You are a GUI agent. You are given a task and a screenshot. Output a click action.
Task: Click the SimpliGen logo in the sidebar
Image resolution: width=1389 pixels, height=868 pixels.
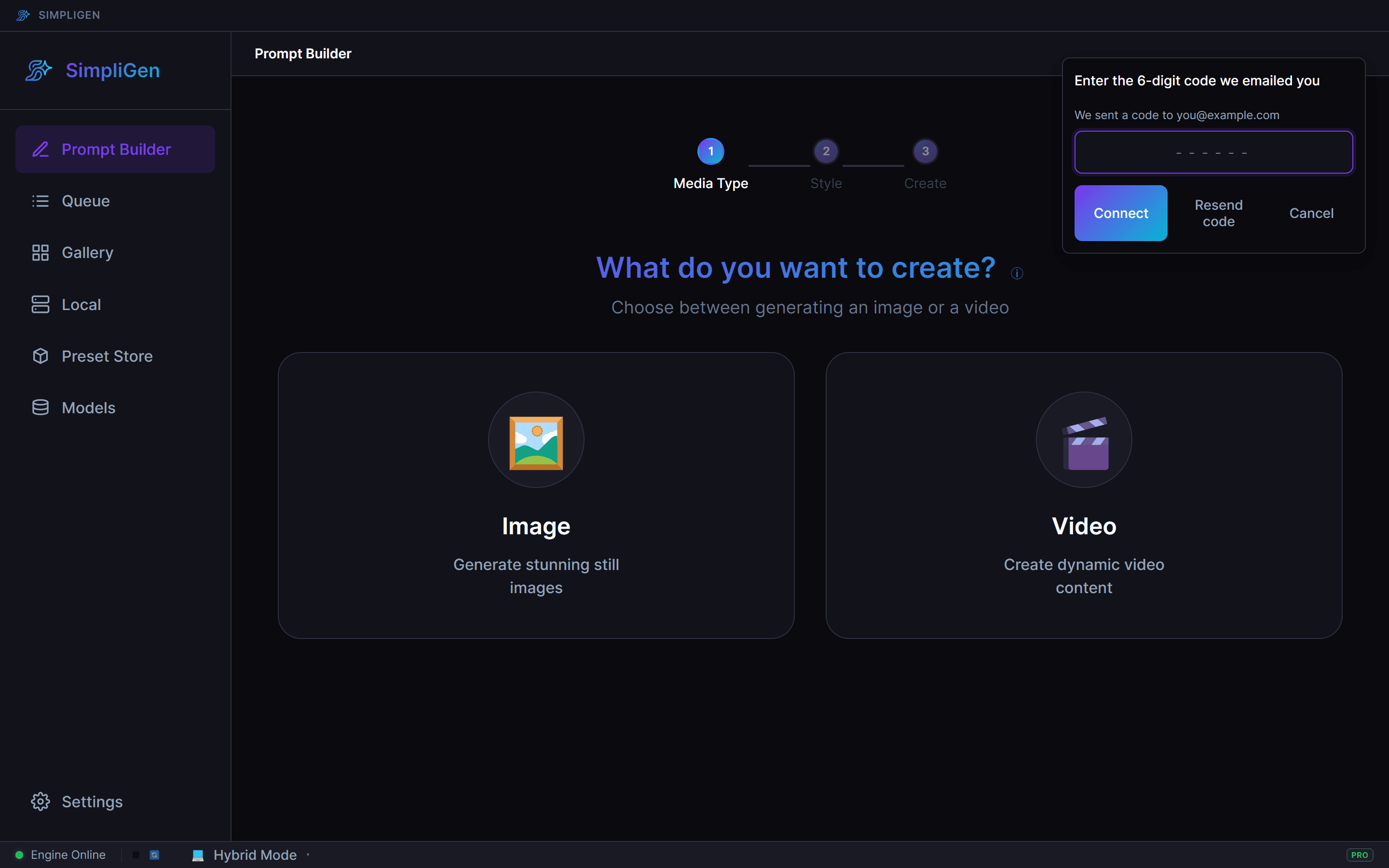(39, 70)
